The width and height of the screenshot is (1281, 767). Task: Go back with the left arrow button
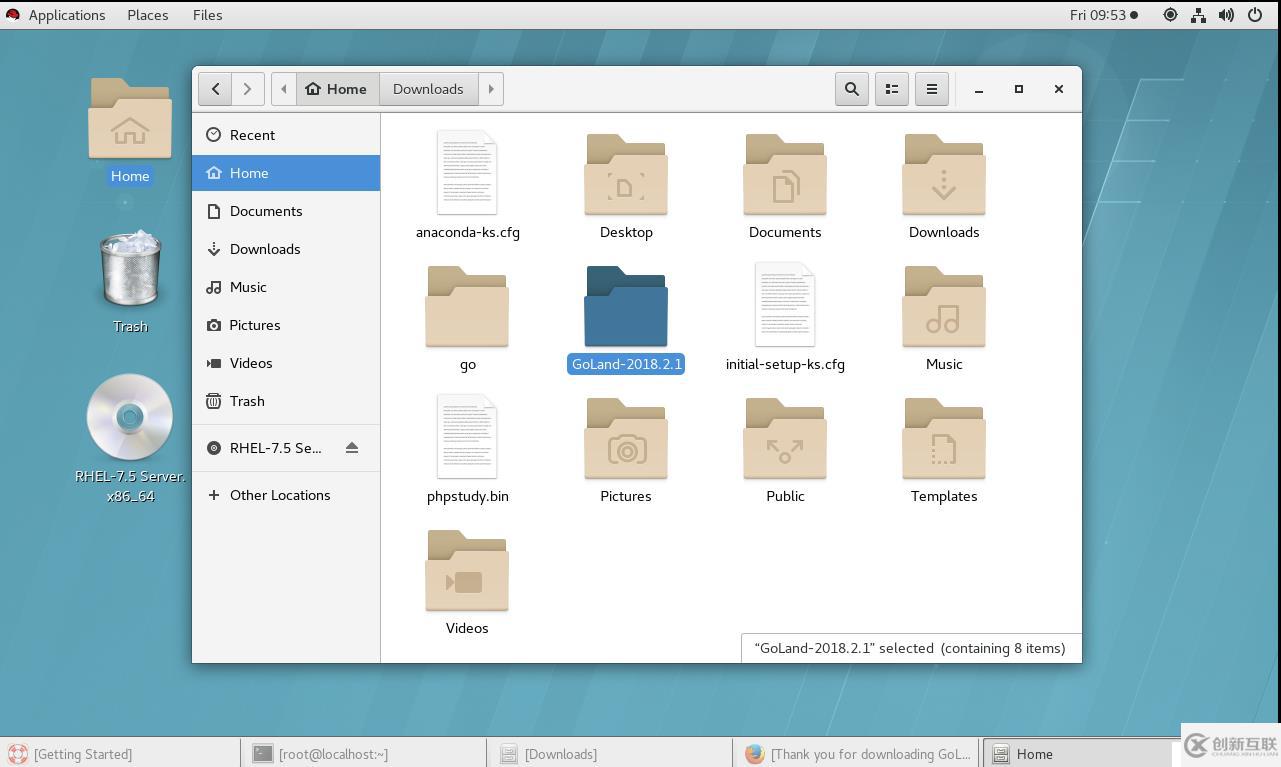[x=215, y=89]
